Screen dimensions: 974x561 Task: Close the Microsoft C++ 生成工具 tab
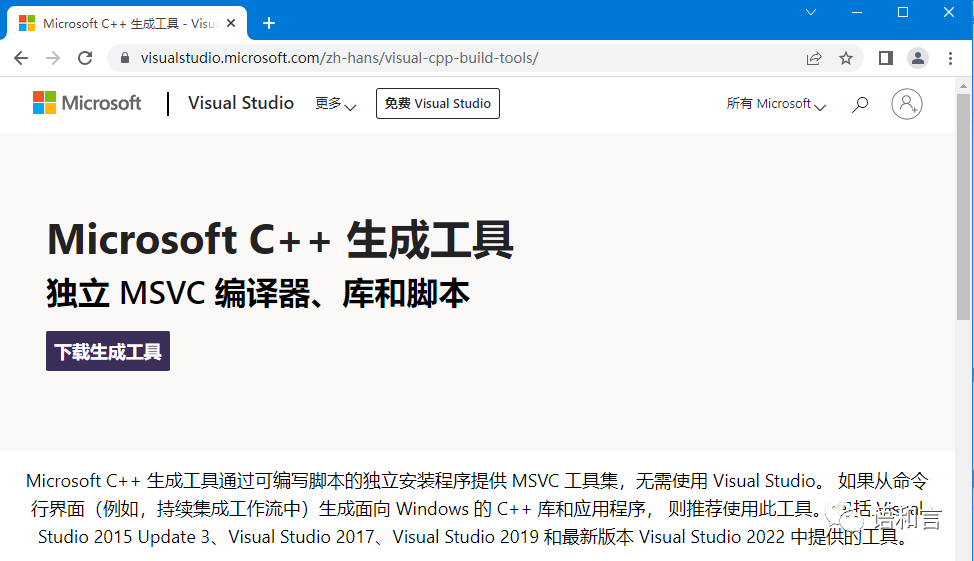(231, 23)
